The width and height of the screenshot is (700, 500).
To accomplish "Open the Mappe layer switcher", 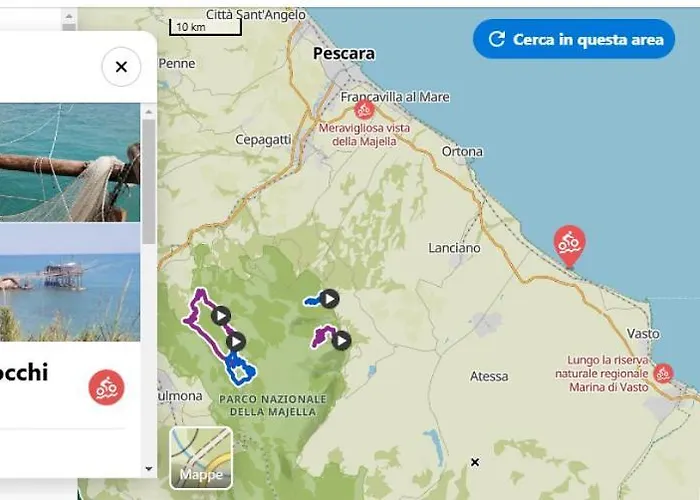I will pyautogui.click(x=201, y=458).
